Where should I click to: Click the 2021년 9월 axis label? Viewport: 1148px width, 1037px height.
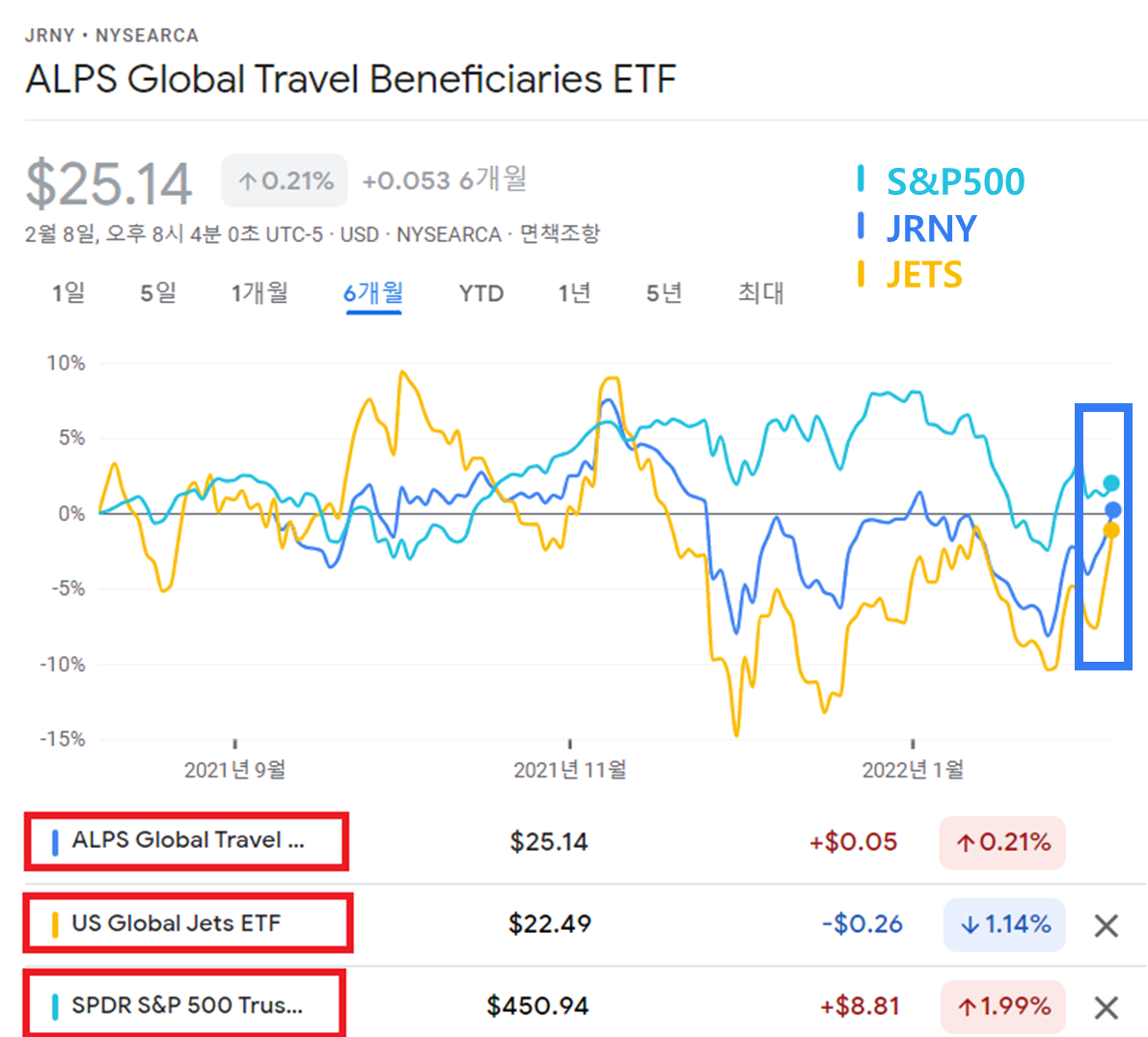click(234, 770)
